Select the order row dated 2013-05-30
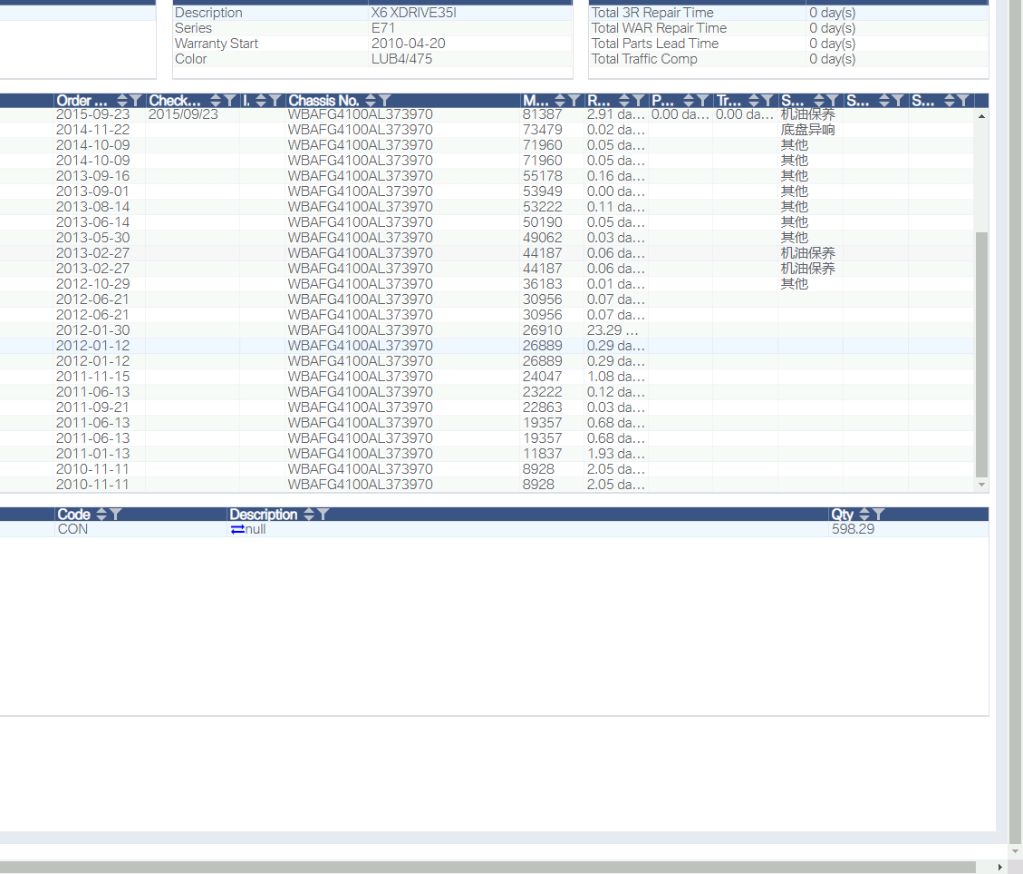Viewport: 1023px width, 874px height. [486, 237]
